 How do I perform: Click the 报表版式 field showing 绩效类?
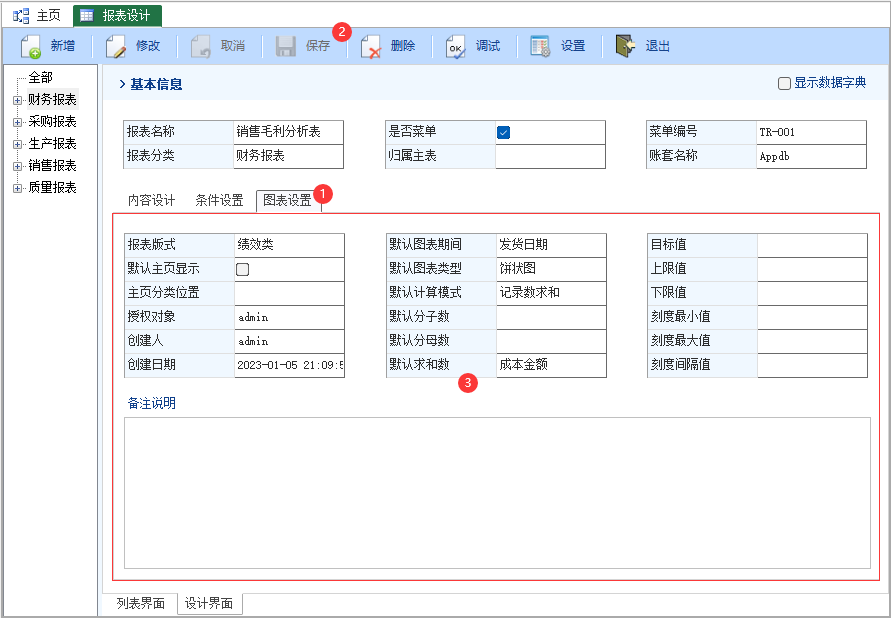coord(289,245)
